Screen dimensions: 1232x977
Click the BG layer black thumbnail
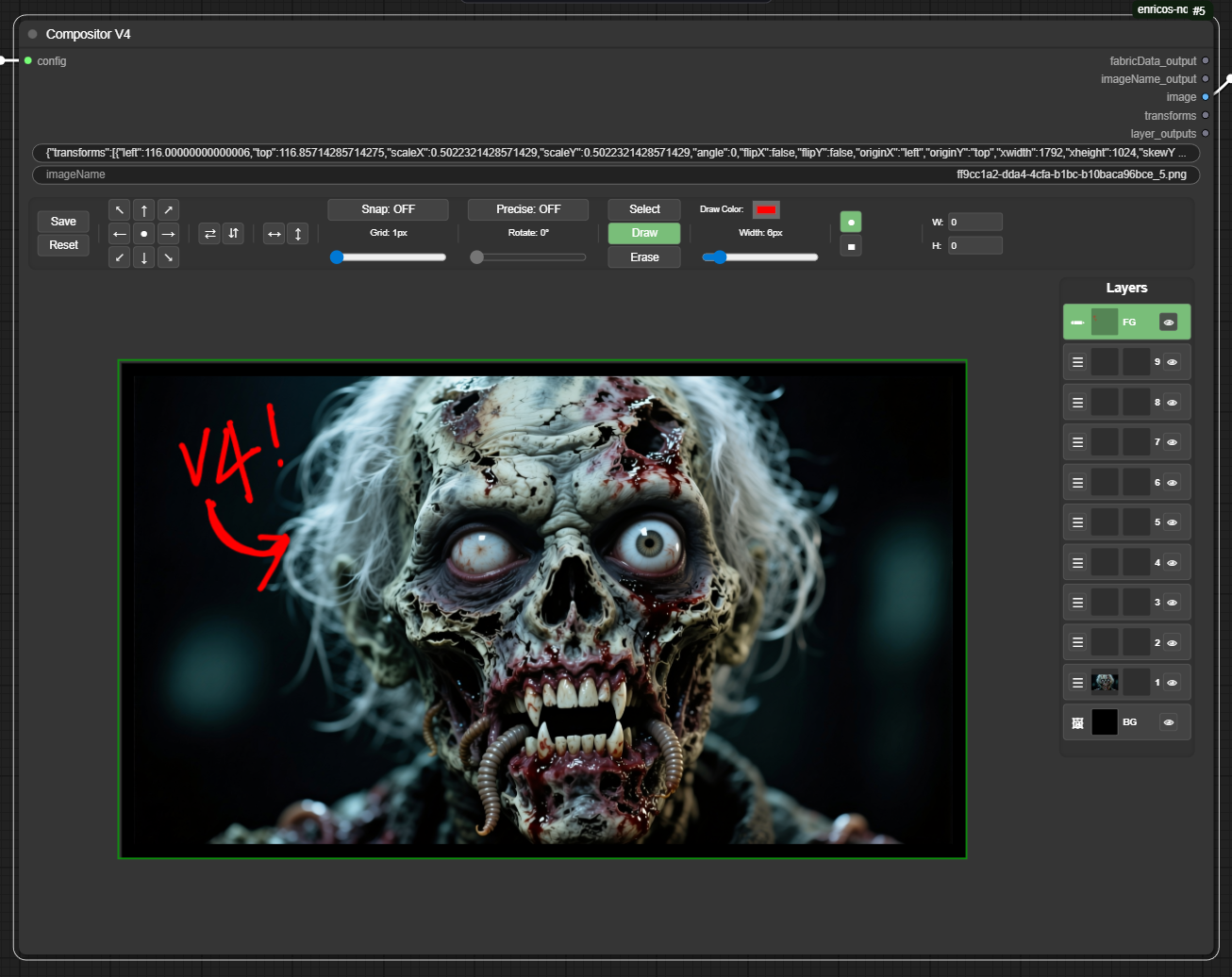pos(1105,722)
